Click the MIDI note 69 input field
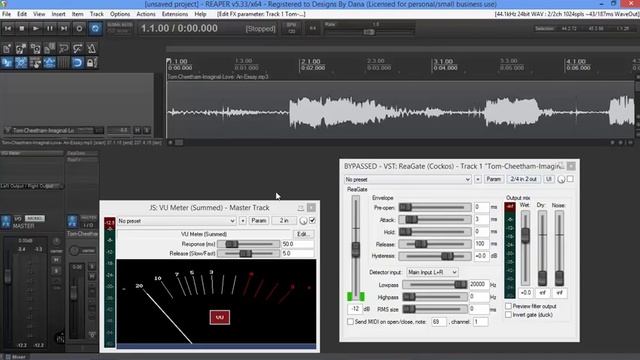The image size is (640, 360). (x=439, y=322)
